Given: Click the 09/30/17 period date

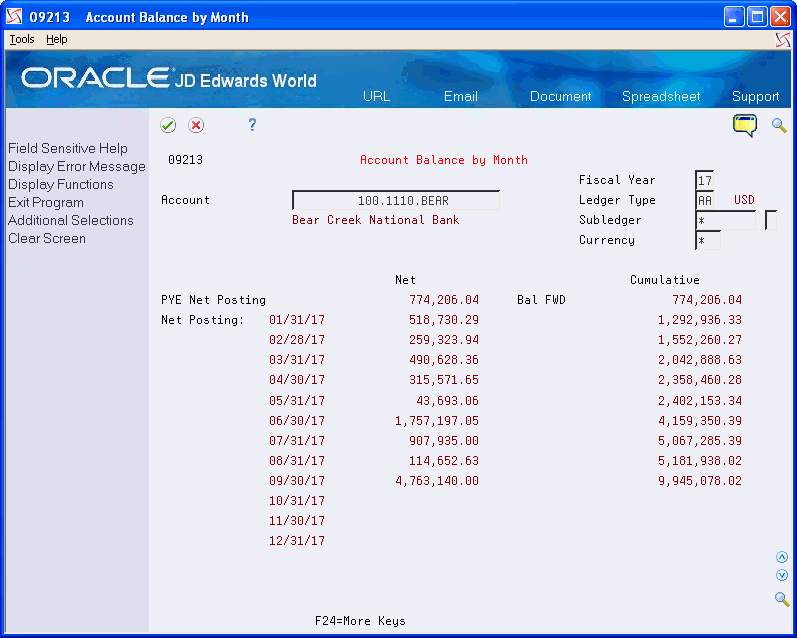Looking at the screenshot, I should tap(297, 480).
